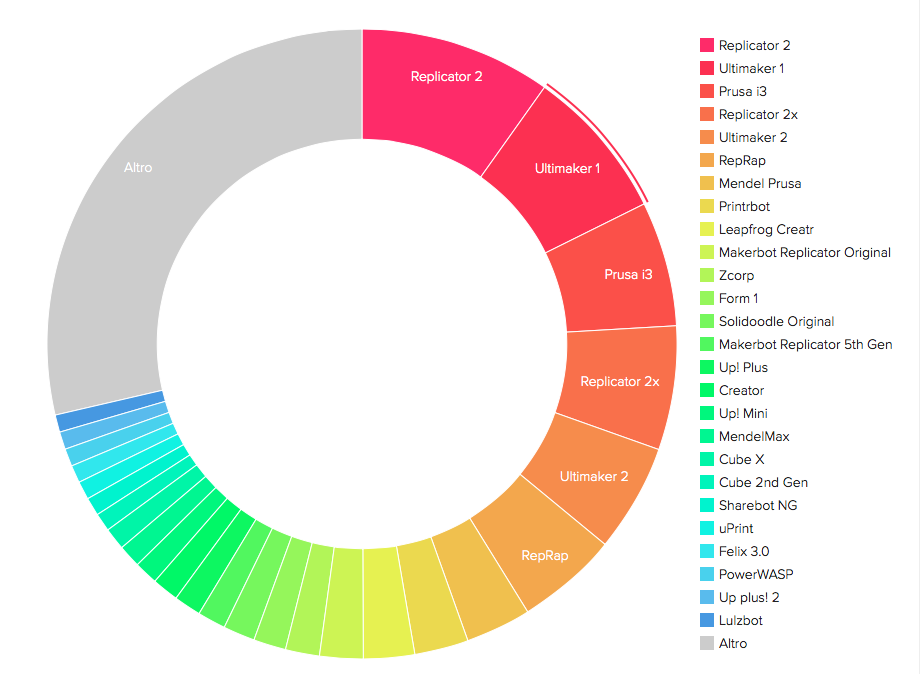Click the Creator legend color swatch
The height and width of the screenshot is (674, 920).
(706, 390)
